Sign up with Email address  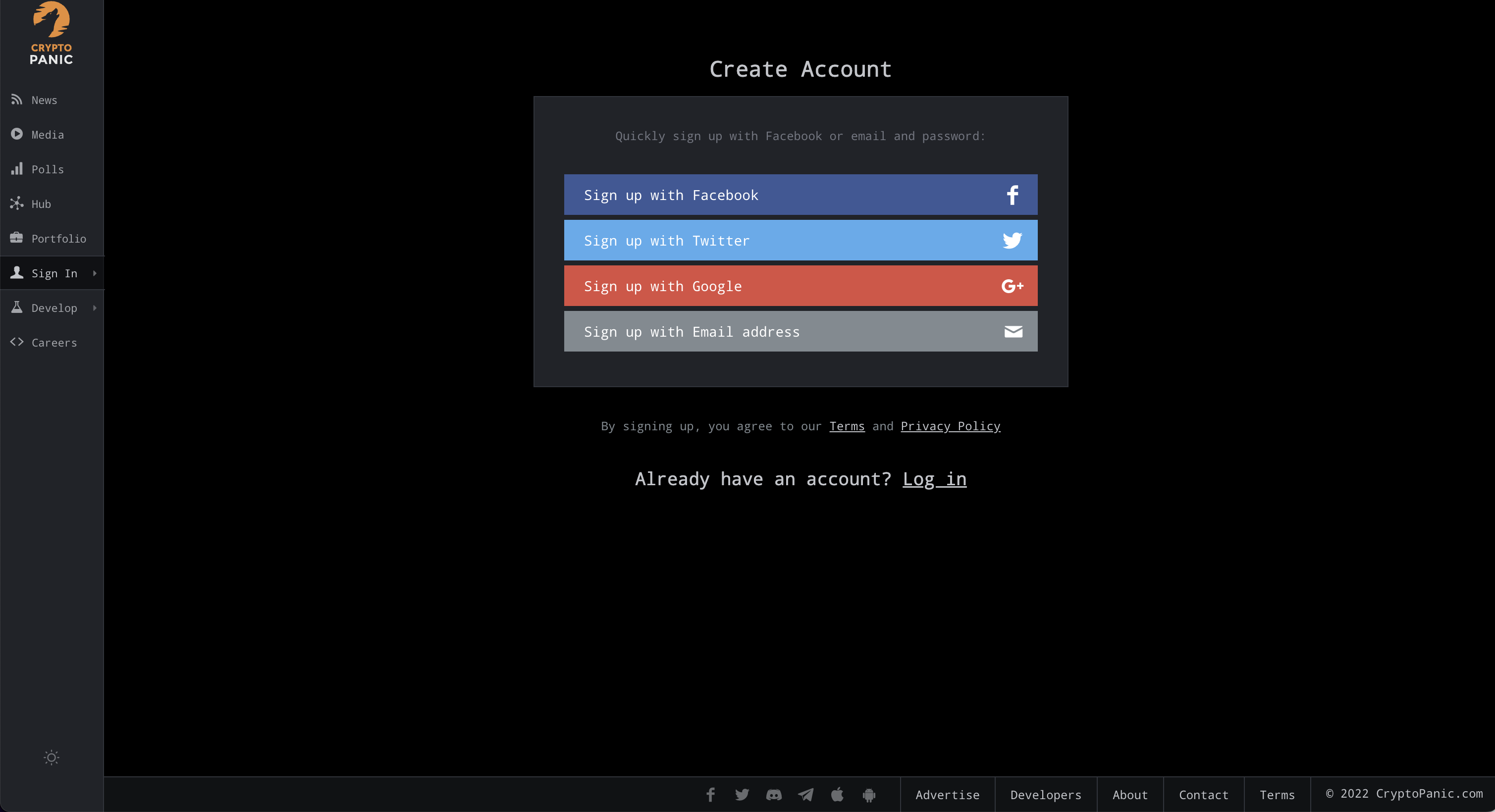point(801,331)
